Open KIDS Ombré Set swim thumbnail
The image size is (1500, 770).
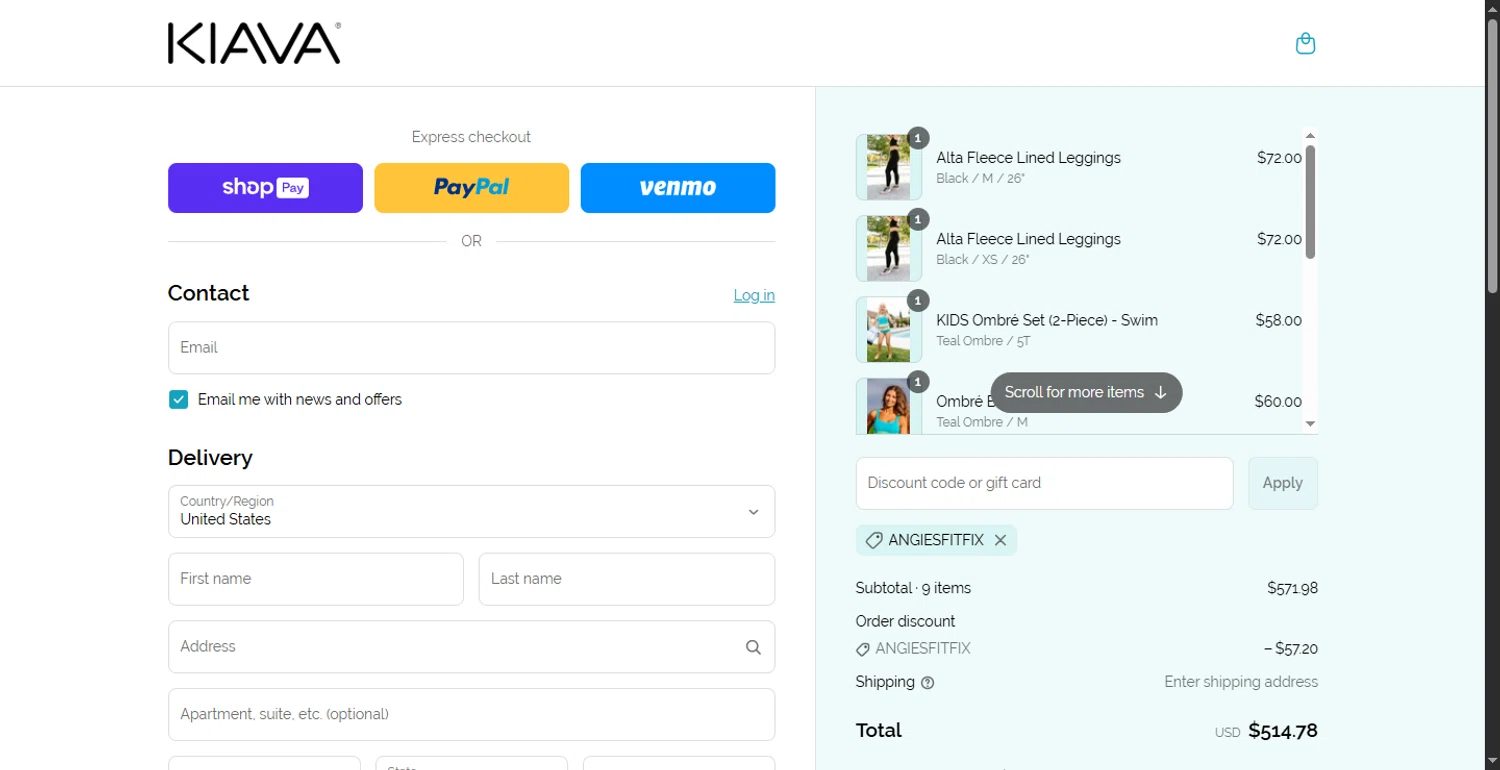[x=888, y=329]
